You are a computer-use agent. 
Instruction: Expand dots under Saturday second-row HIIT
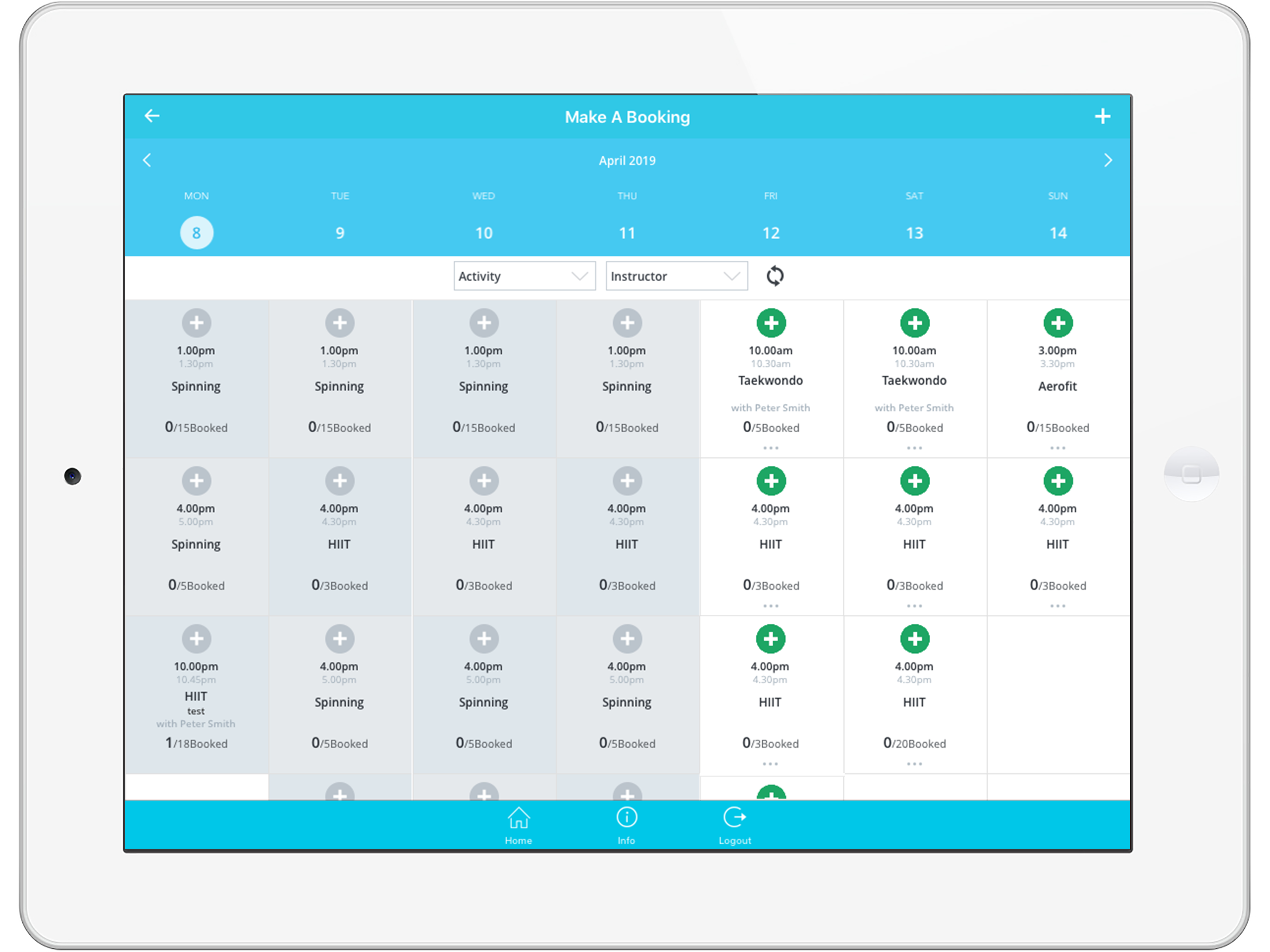coord(914,606)
